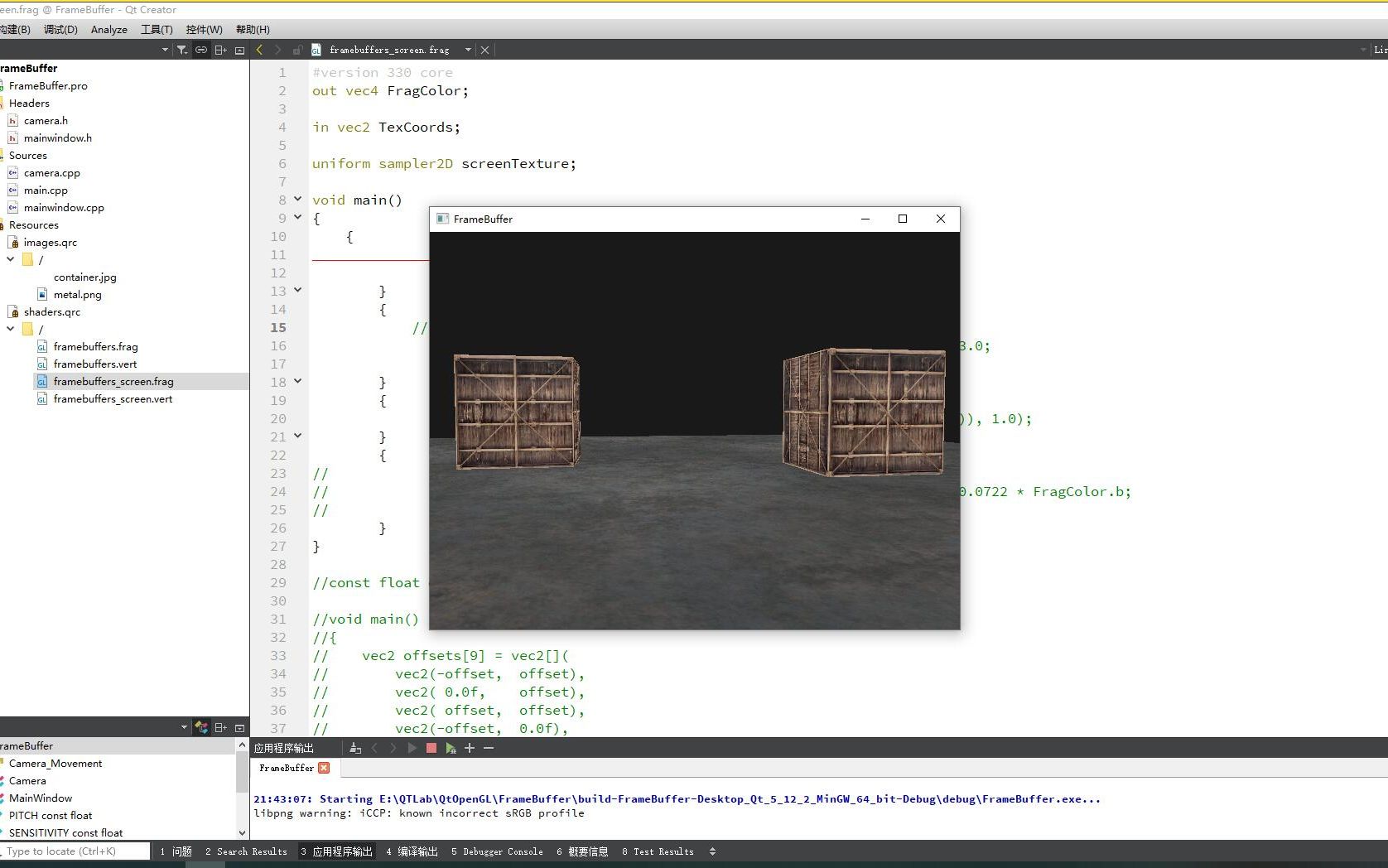Screen dimensions: 1388x868
Task: Re-run the application with the gray play button
Action: [412, 748]
